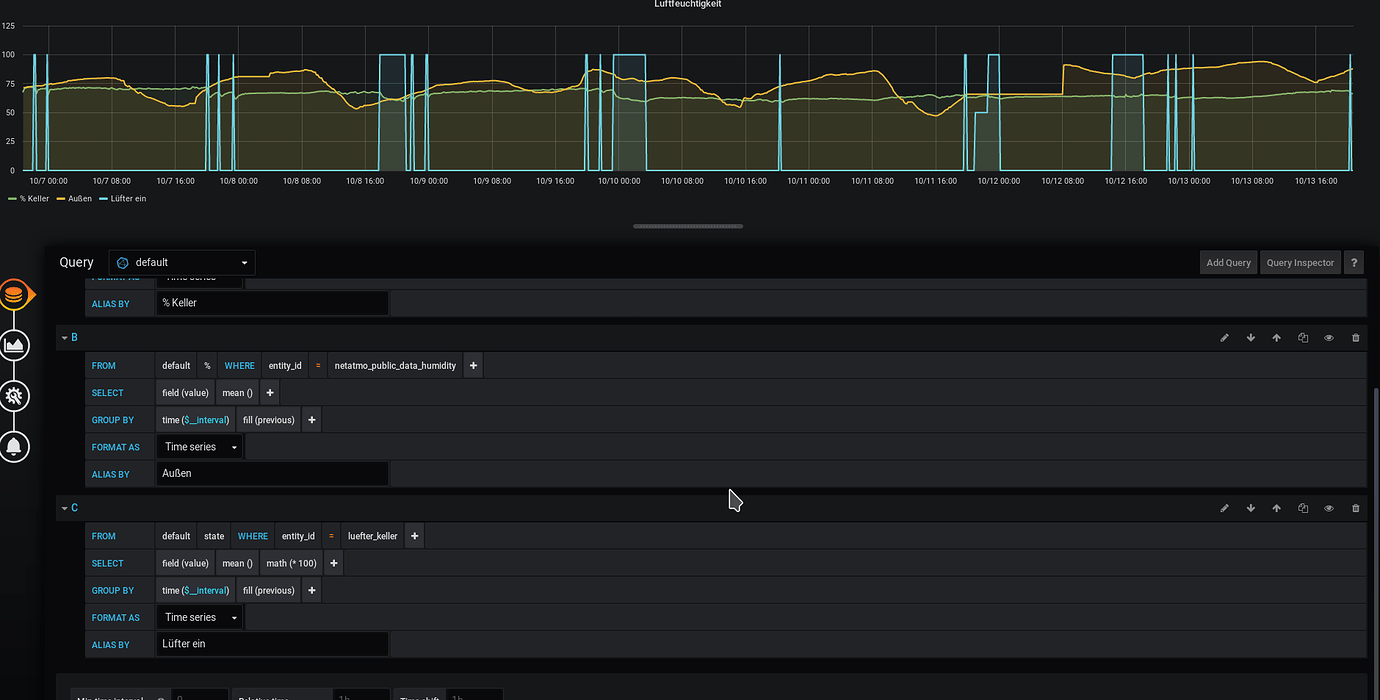The image size is (1380, 700).
Task: Toggle text edit mode for query B
Action: tap(1224, 337)
